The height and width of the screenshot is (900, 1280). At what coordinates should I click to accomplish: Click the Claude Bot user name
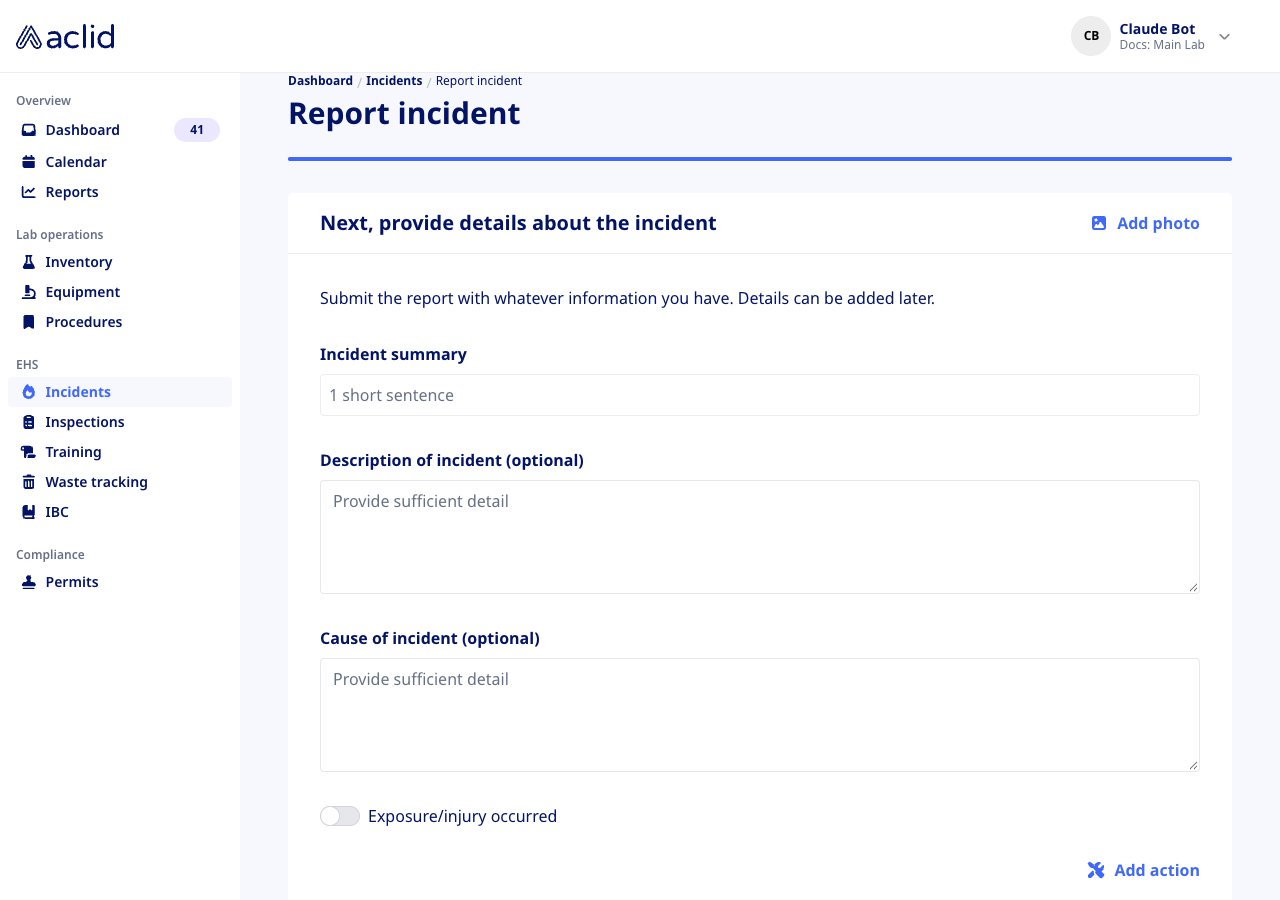point(1157,29)
